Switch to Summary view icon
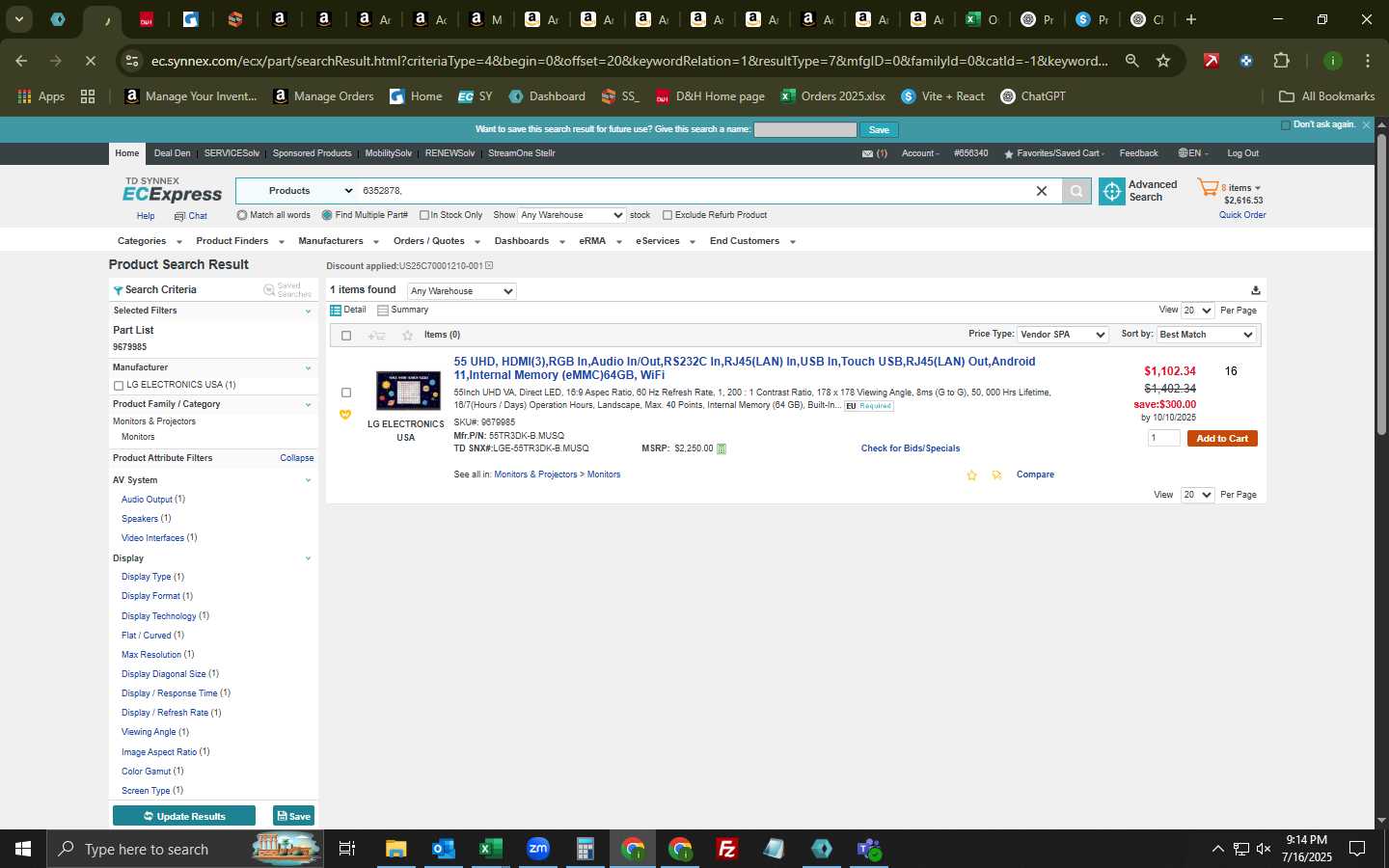This screenshot has height=868, width=1389. (383, 311)
